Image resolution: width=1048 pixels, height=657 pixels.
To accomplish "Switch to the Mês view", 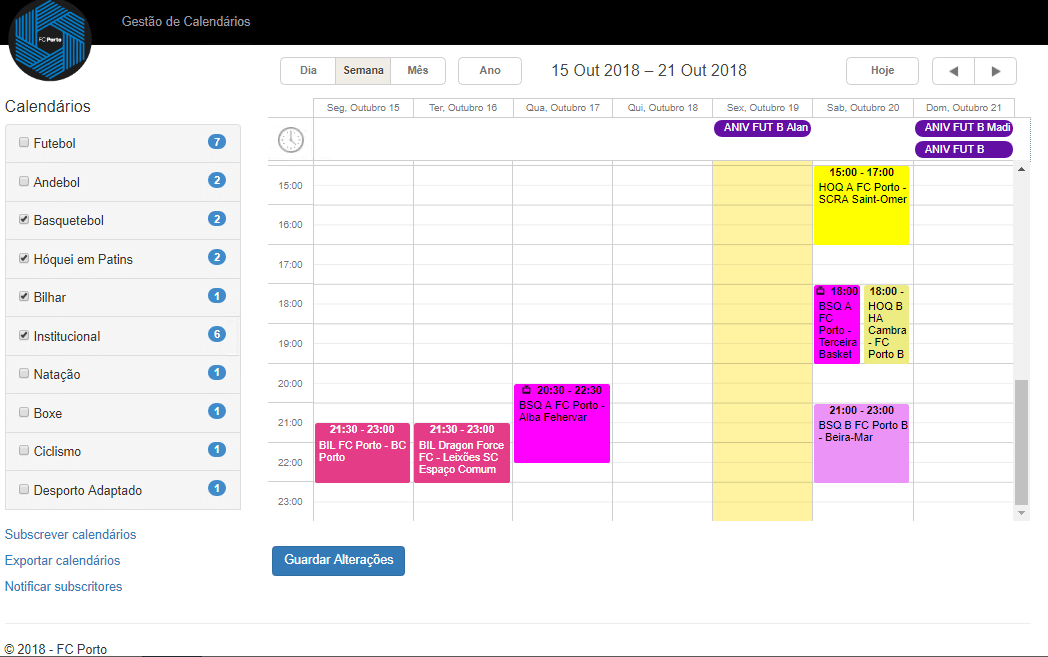I will [x=417, y=70].
